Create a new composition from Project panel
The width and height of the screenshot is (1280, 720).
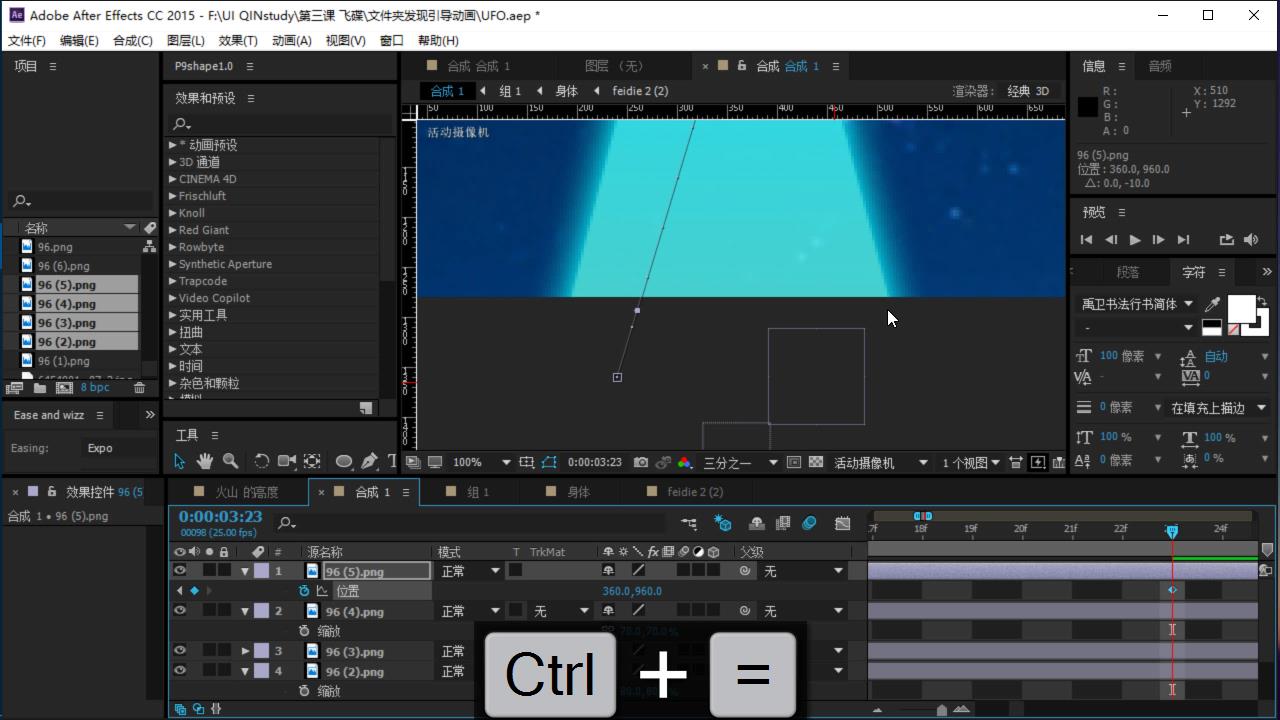click(64, 388)
